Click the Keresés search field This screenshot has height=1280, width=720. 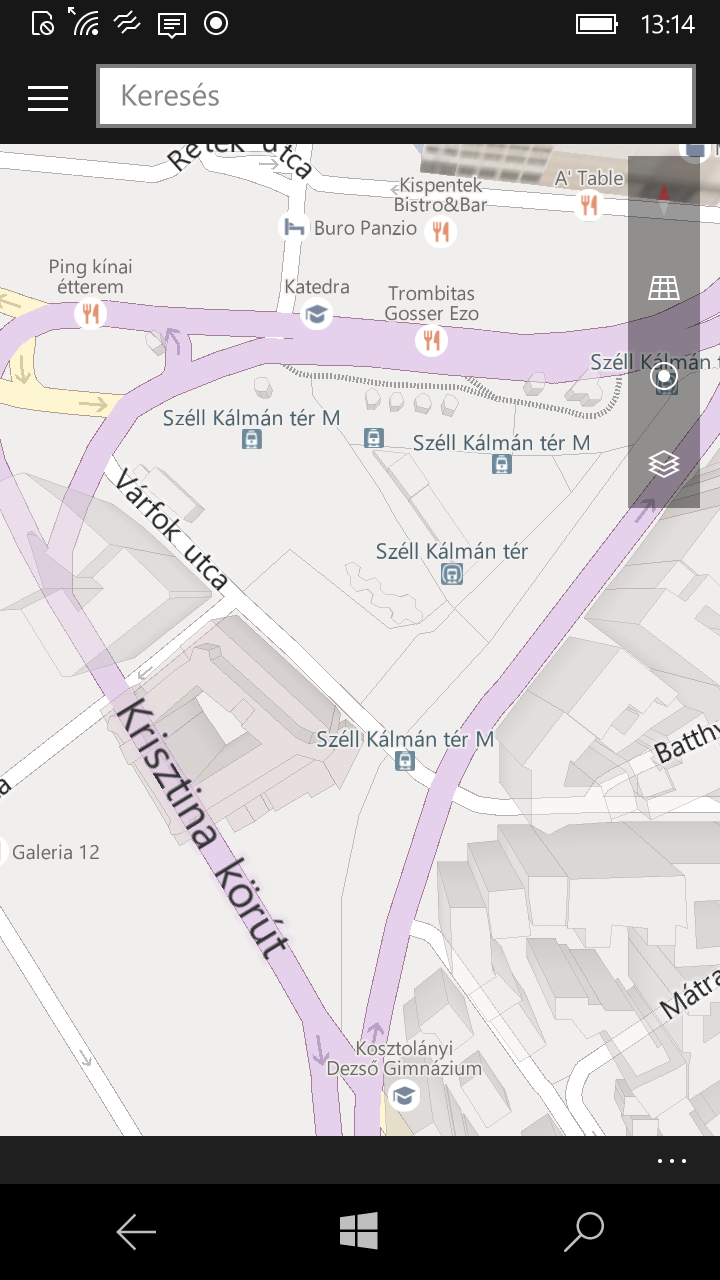pyautogui.click(x=395, y=96)
